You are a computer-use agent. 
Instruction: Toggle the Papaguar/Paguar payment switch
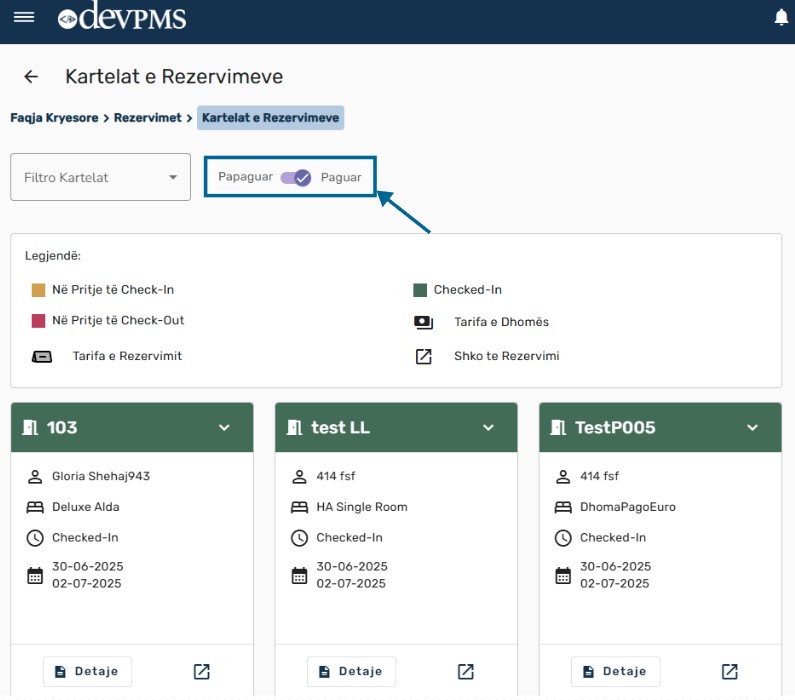(296, 177)
